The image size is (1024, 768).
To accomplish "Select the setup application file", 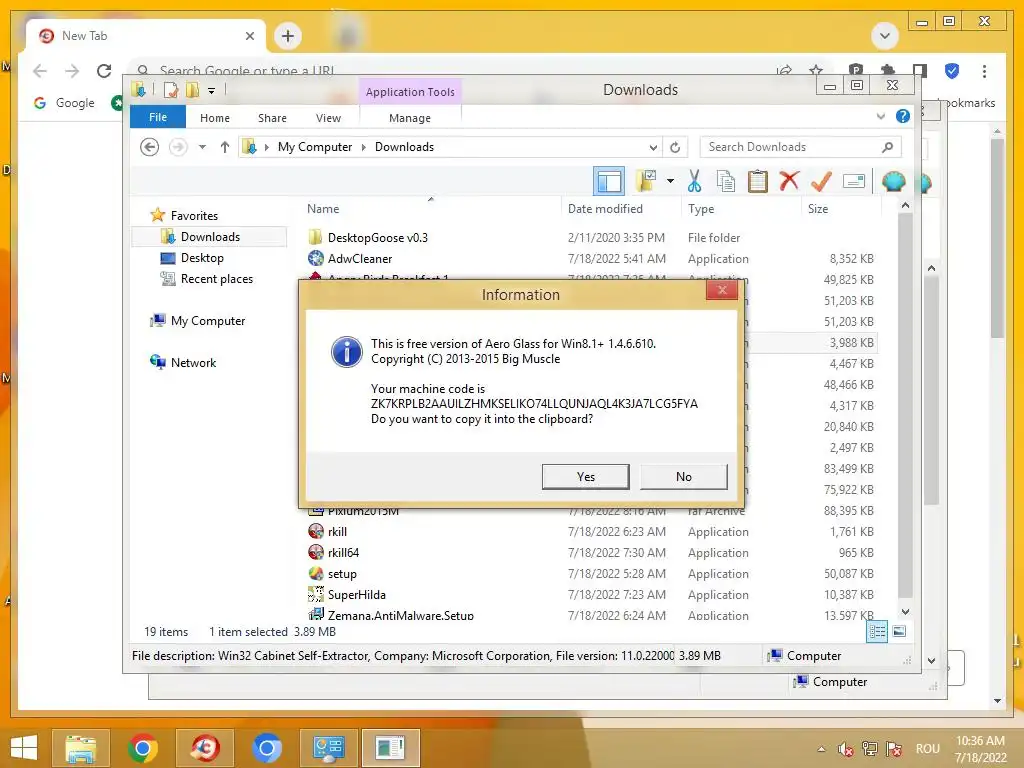I will click(342, 573).
